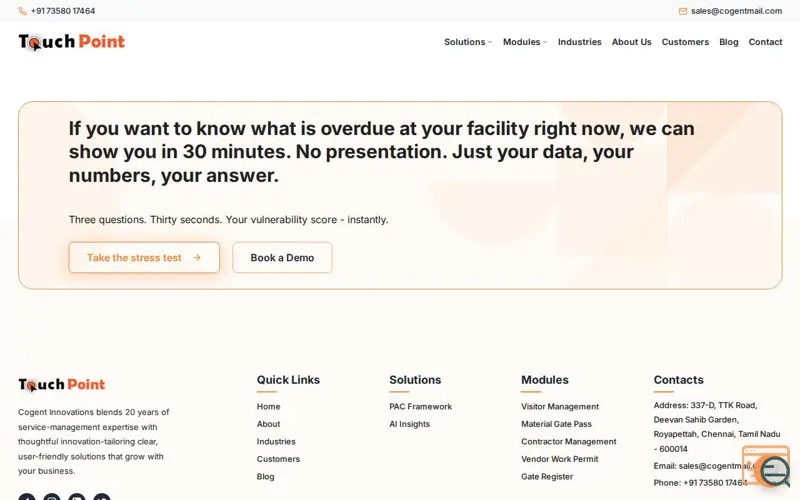Open Industries in footer Quick Links

tap(276, 441)
